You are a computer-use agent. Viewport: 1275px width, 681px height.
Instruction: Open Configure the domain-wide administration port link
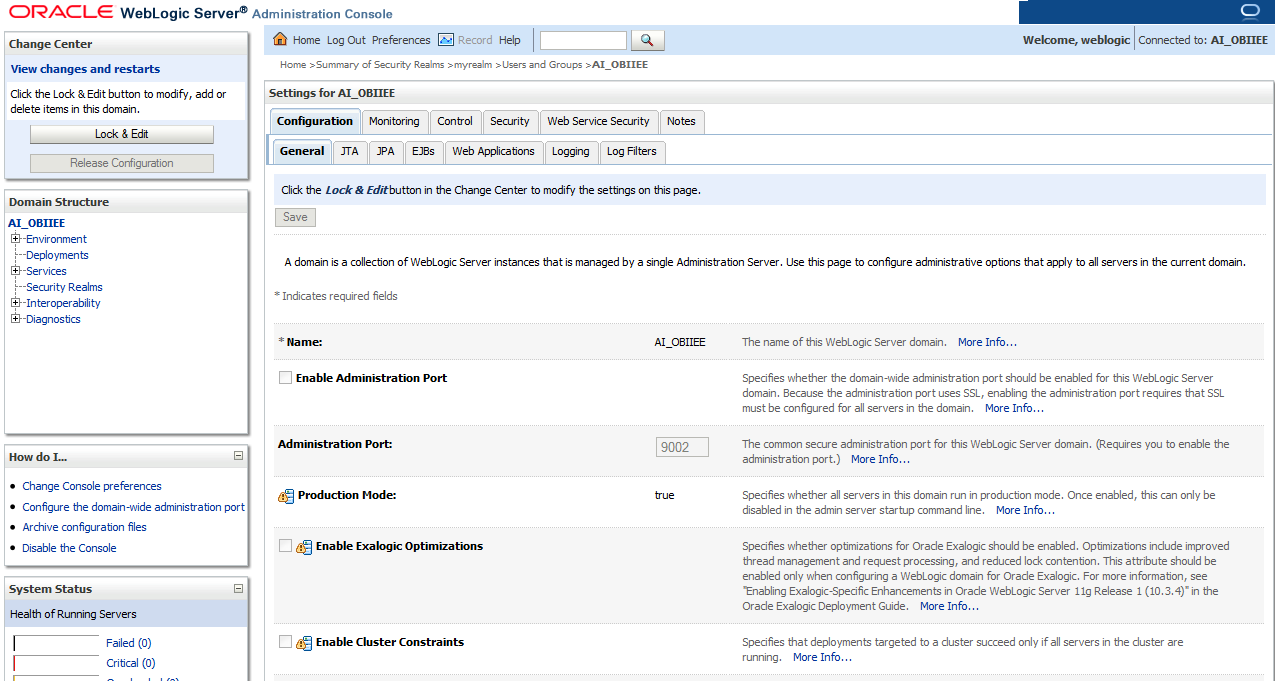134,507
